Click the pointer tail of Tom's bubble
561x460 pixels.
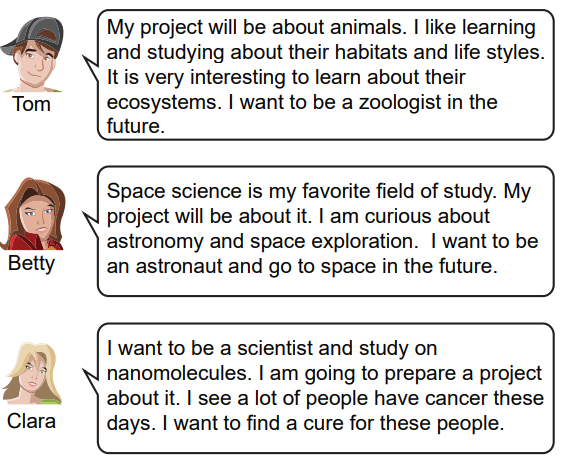(91, 67)
